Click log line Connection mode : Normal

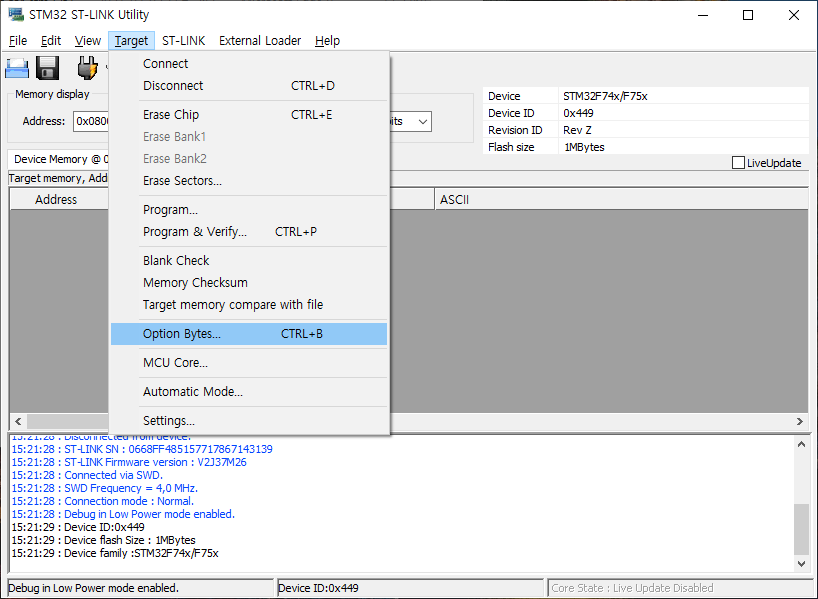(103, 501)
